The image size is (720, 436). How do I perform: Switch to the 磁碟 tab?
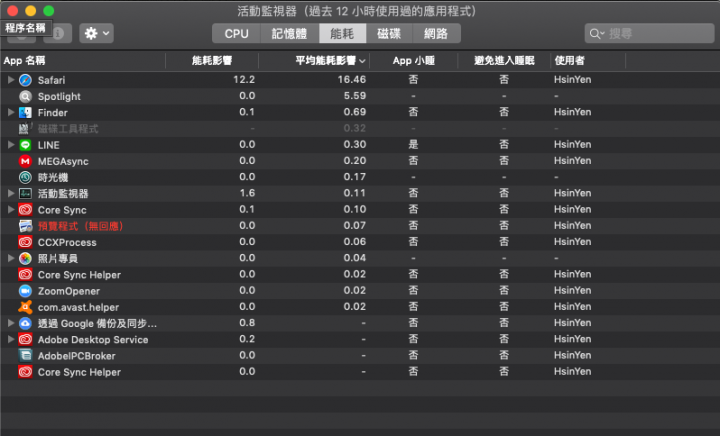point(389,34)
